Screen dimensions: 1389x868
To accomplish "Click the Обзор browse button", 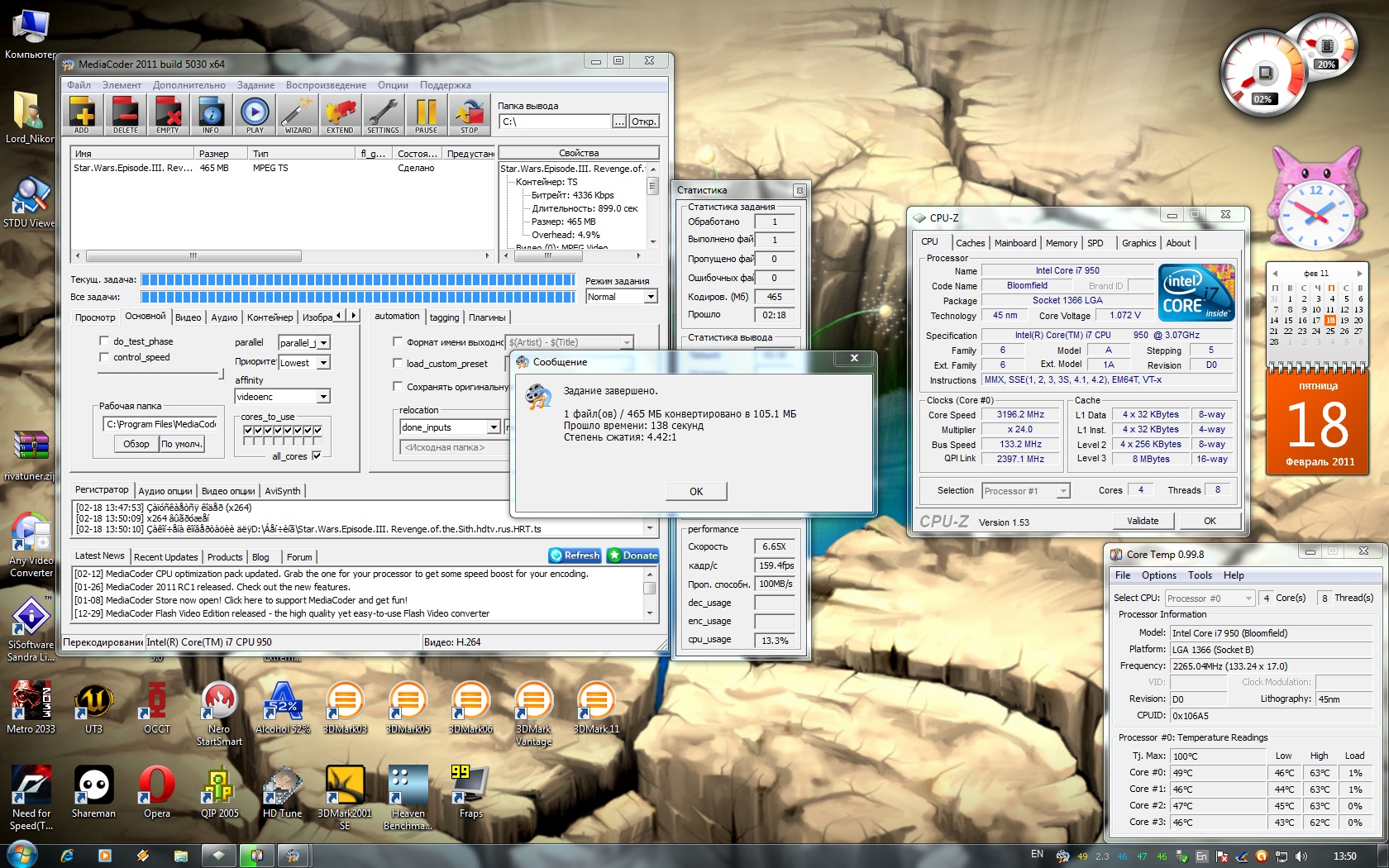I will [x=136, y=444].
